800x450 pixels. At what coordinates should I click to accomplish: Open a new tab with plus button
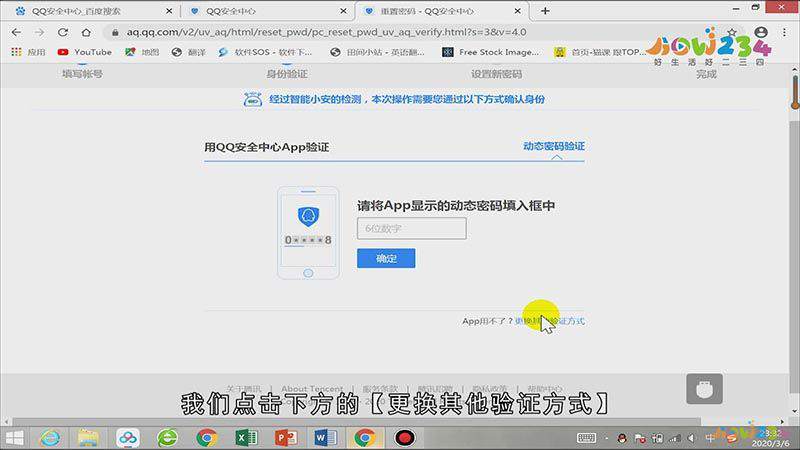tap(545, 11)
